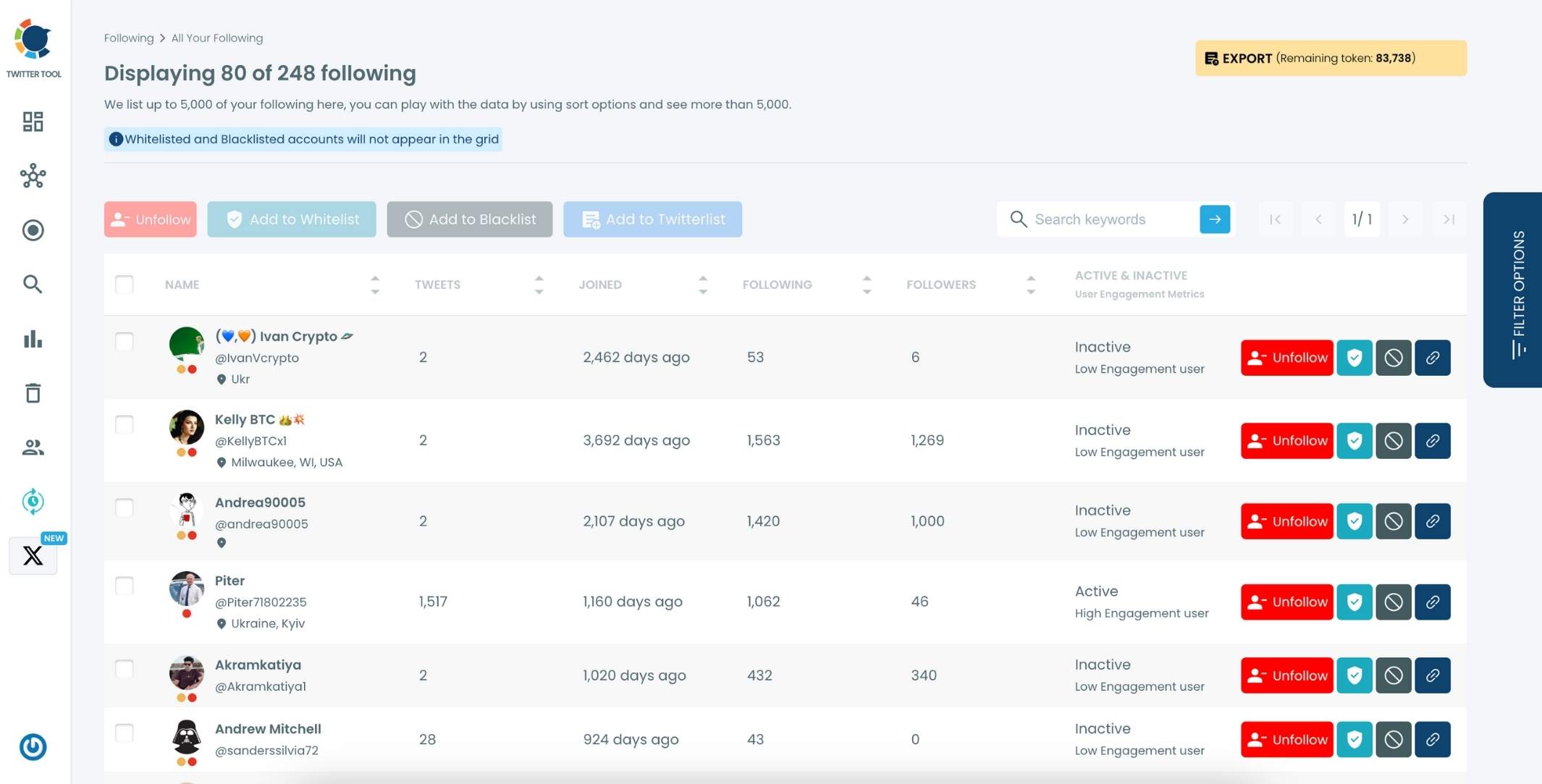The image size is (1542, 784).
Task: Select all rows with header checkbox
Action: (125, 284)
